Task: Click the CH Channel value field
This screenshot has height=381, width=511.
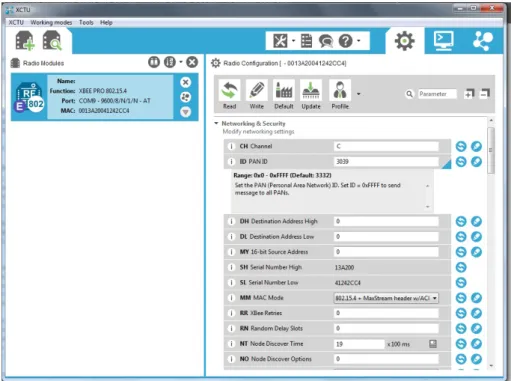Action: pyautogui.click(x=386, y=146)
